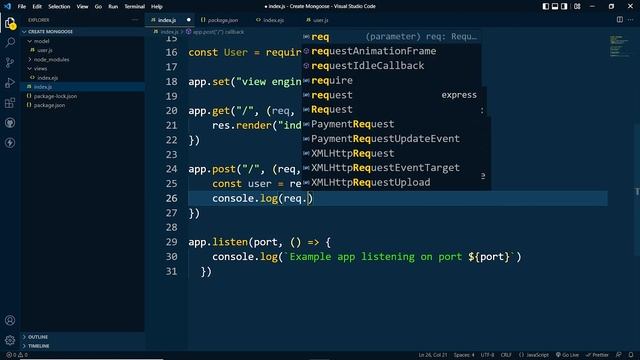This screenshot has height=360, width=640.
Task: Open the Terminal menu
Action: [135, 7]
